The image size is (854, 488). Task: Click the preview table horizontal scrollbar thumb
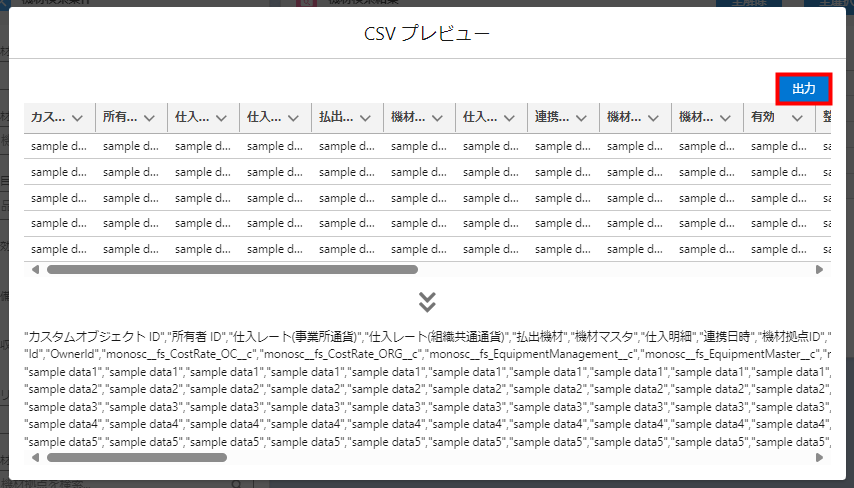pos(232,269)
